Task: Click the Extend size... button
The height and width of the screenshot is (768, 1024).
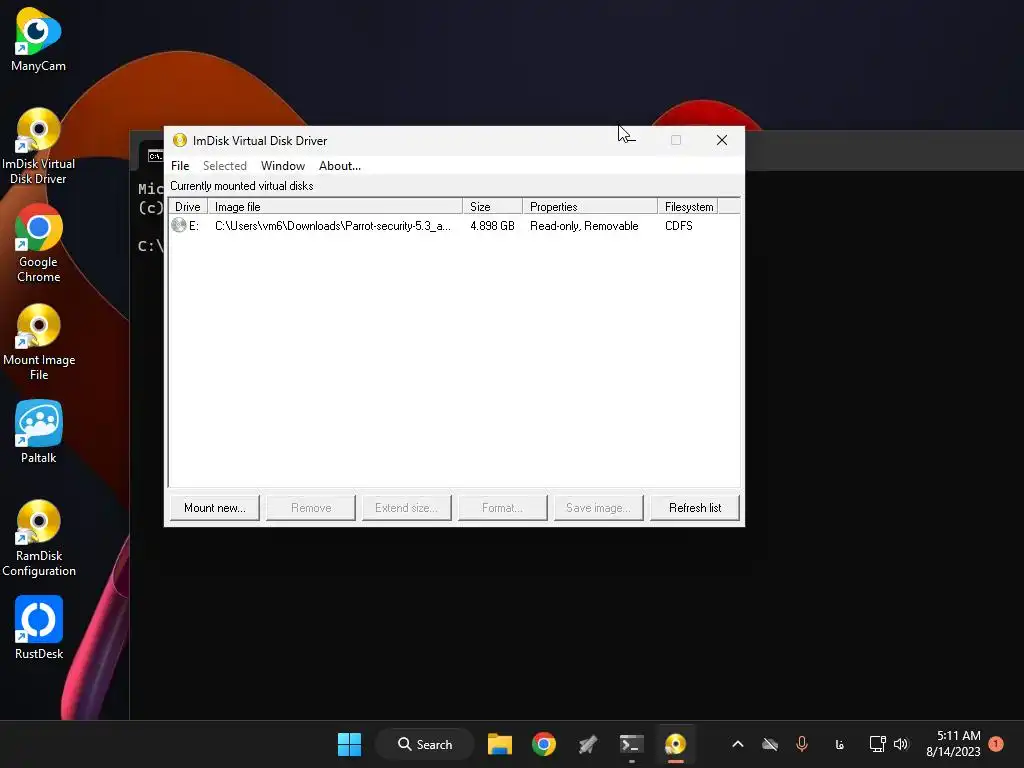Action: (407, 507)
